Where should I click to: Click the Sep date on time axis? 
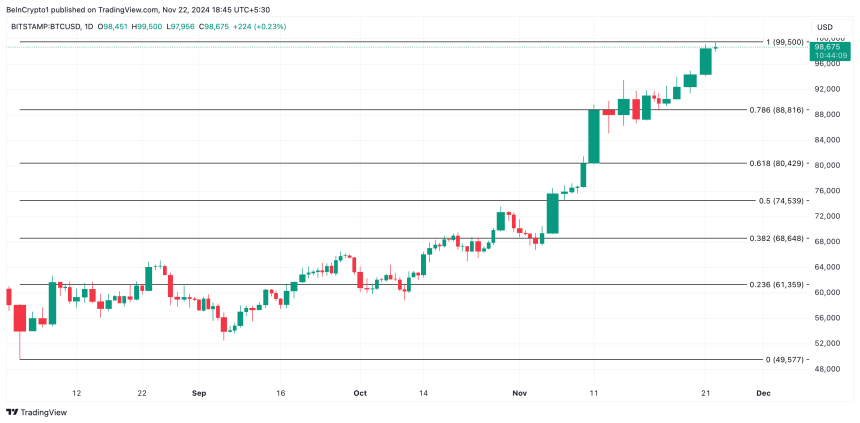pyautogui.click(x=198, y=393)
